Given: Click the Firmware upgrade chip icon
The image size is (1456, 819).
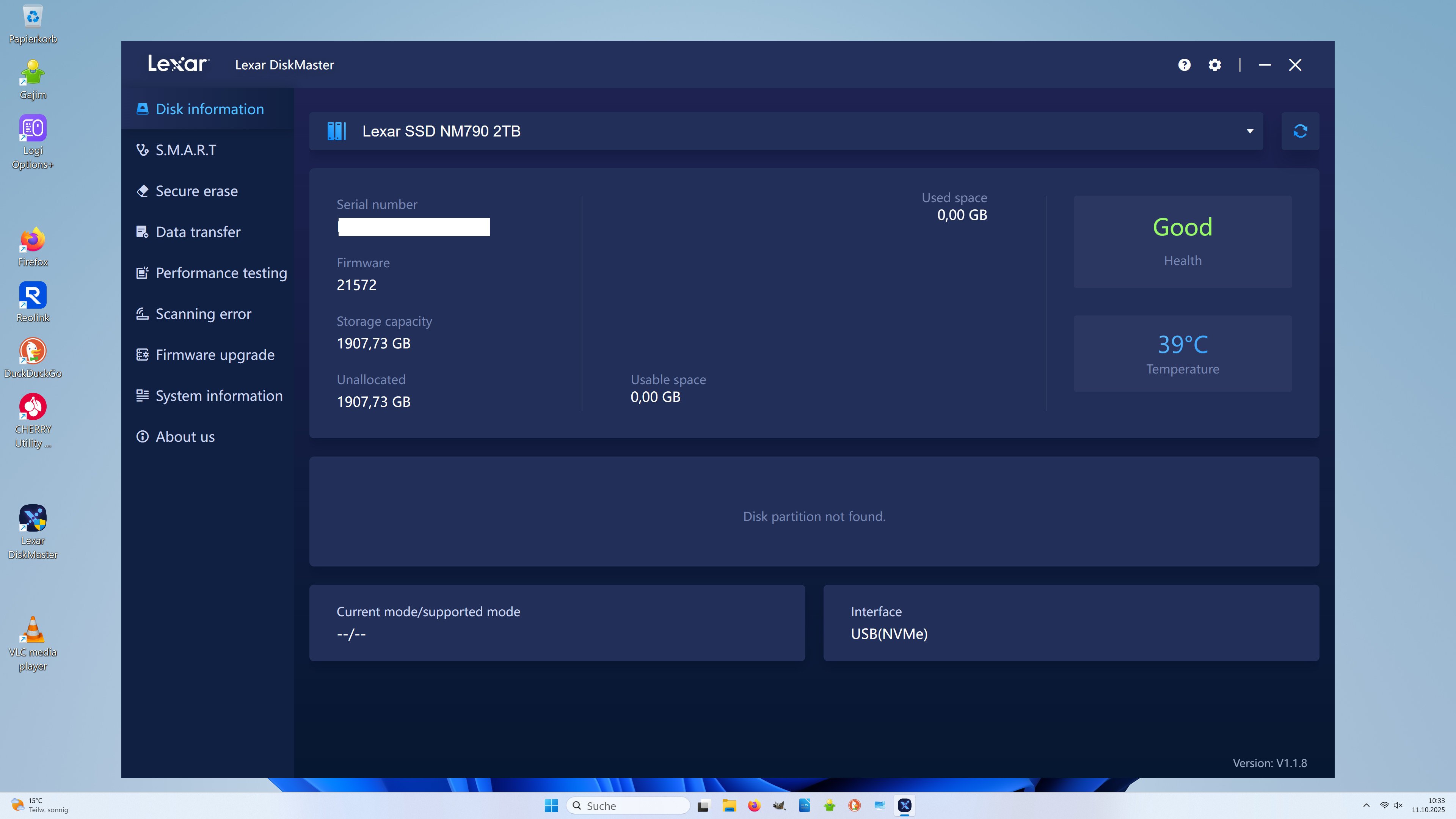Looking at the screenshot, I should tap(143, 355).
